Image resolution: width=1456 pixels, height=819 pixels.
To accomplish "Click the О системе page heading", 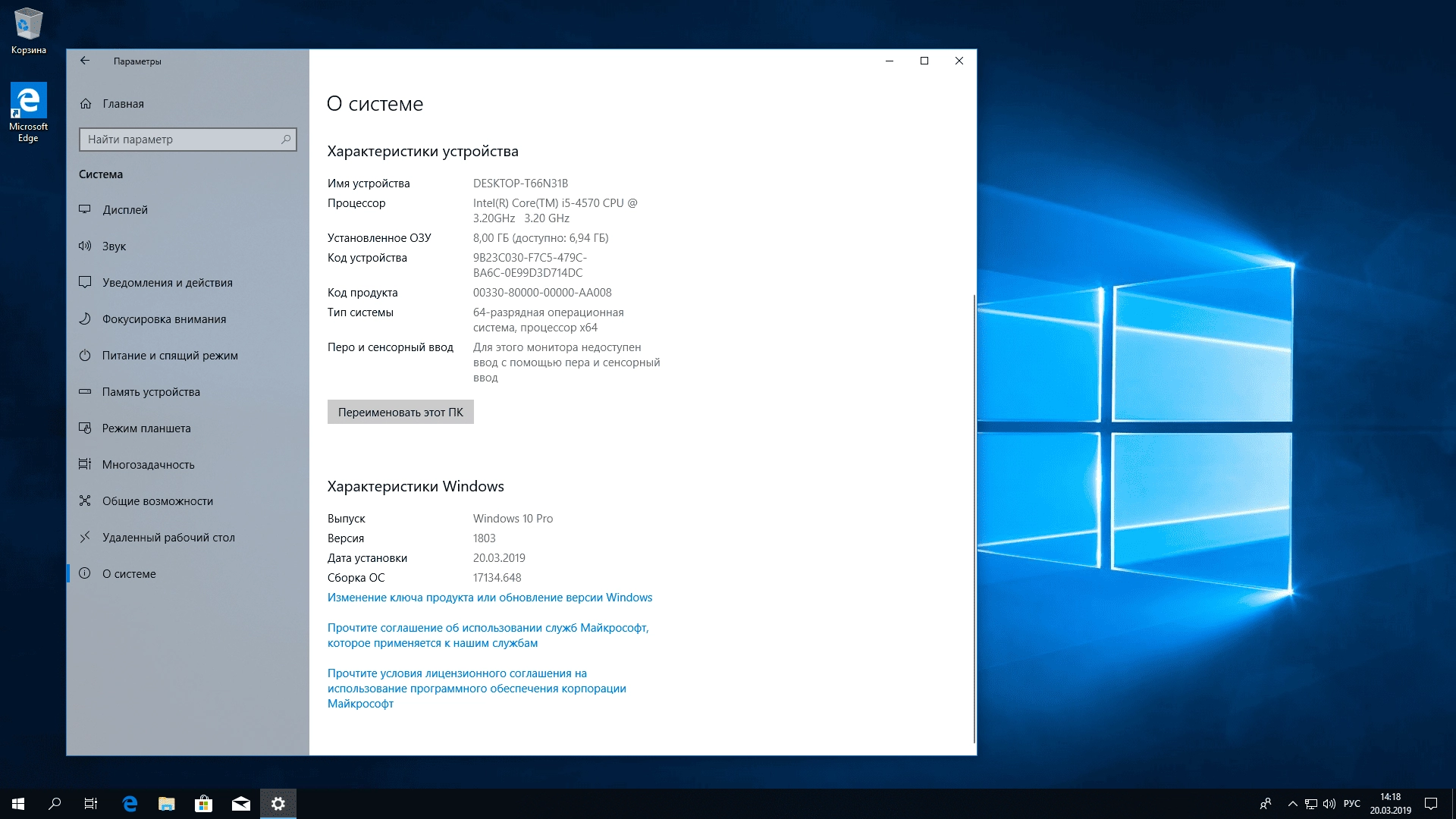I will [x=375, y=104].
